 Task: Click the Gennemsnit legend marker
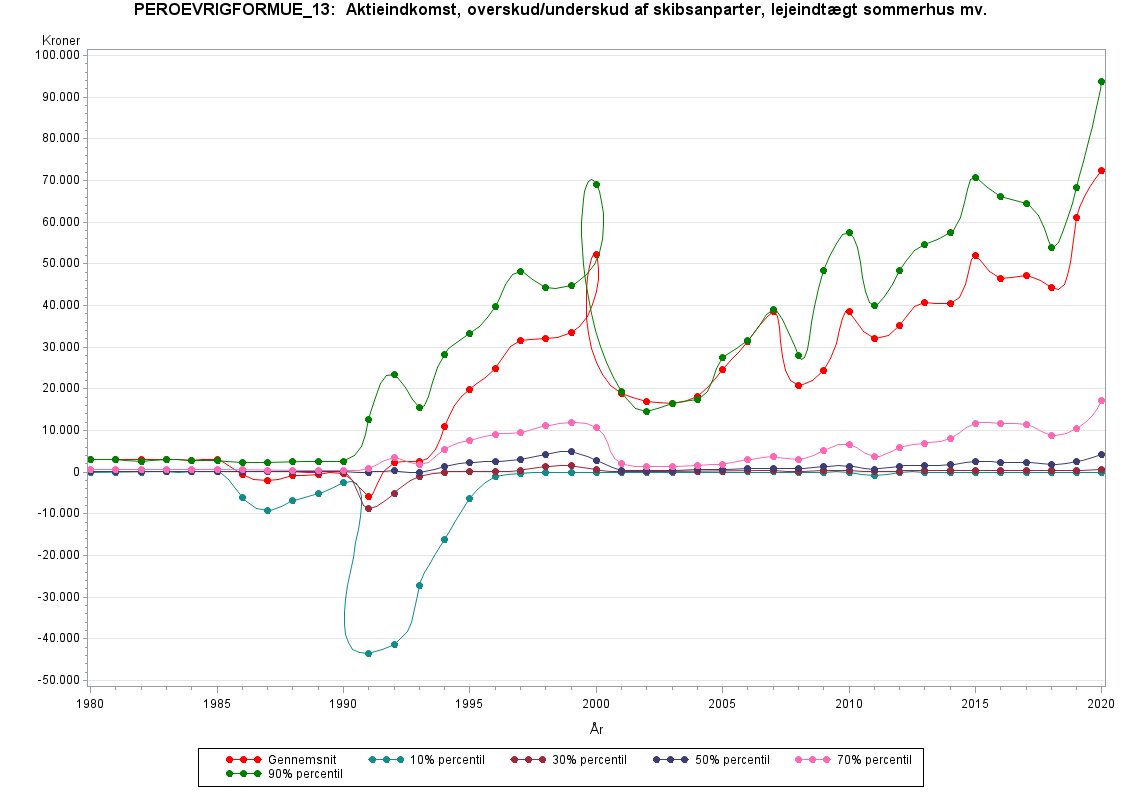pos(243,760)
